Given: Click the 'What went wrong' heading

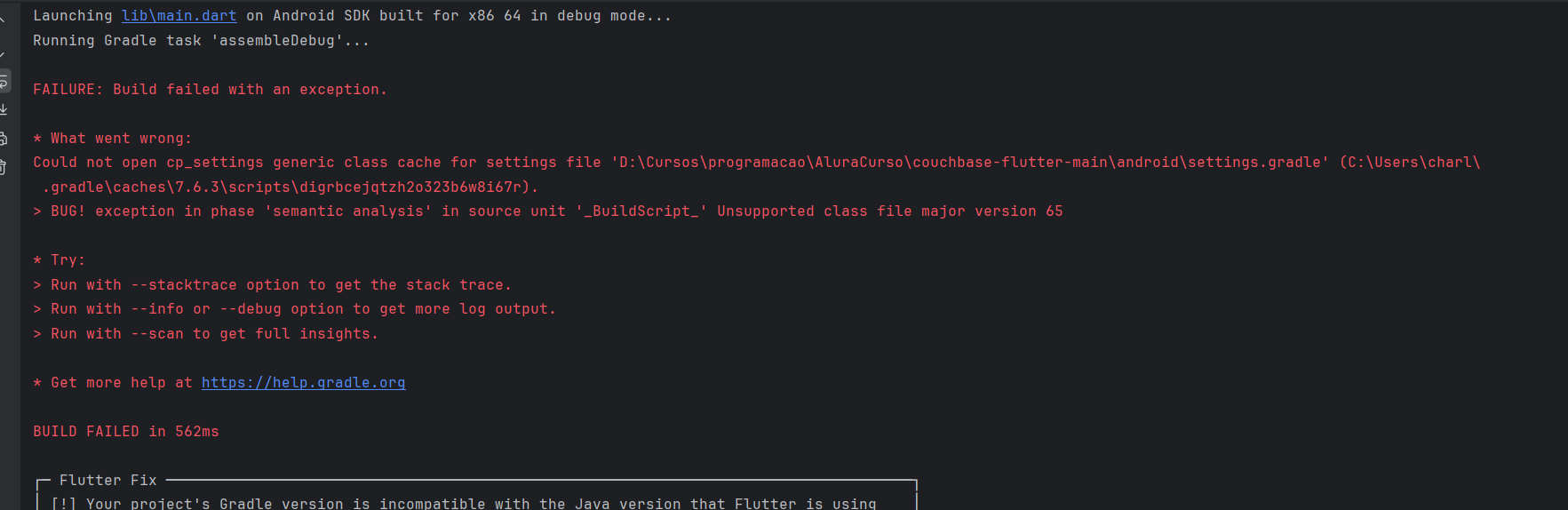Looking at the screenshot, I should pos(112,139).
